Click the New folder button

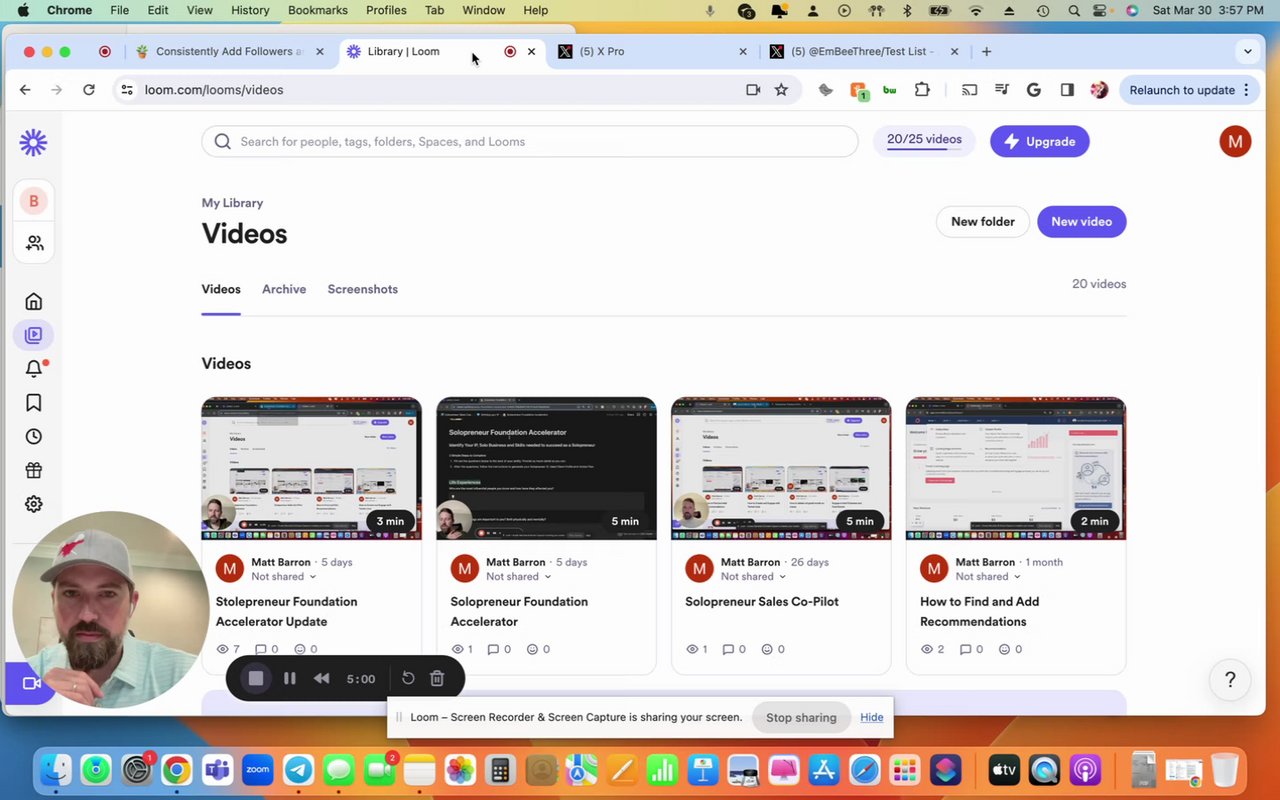click(x=983, y=222)
